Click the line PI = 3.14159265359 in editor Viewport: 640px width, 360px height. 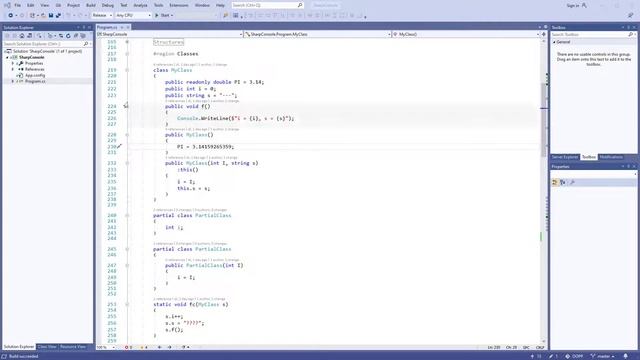pyautogui.click(x=205, y=147)
